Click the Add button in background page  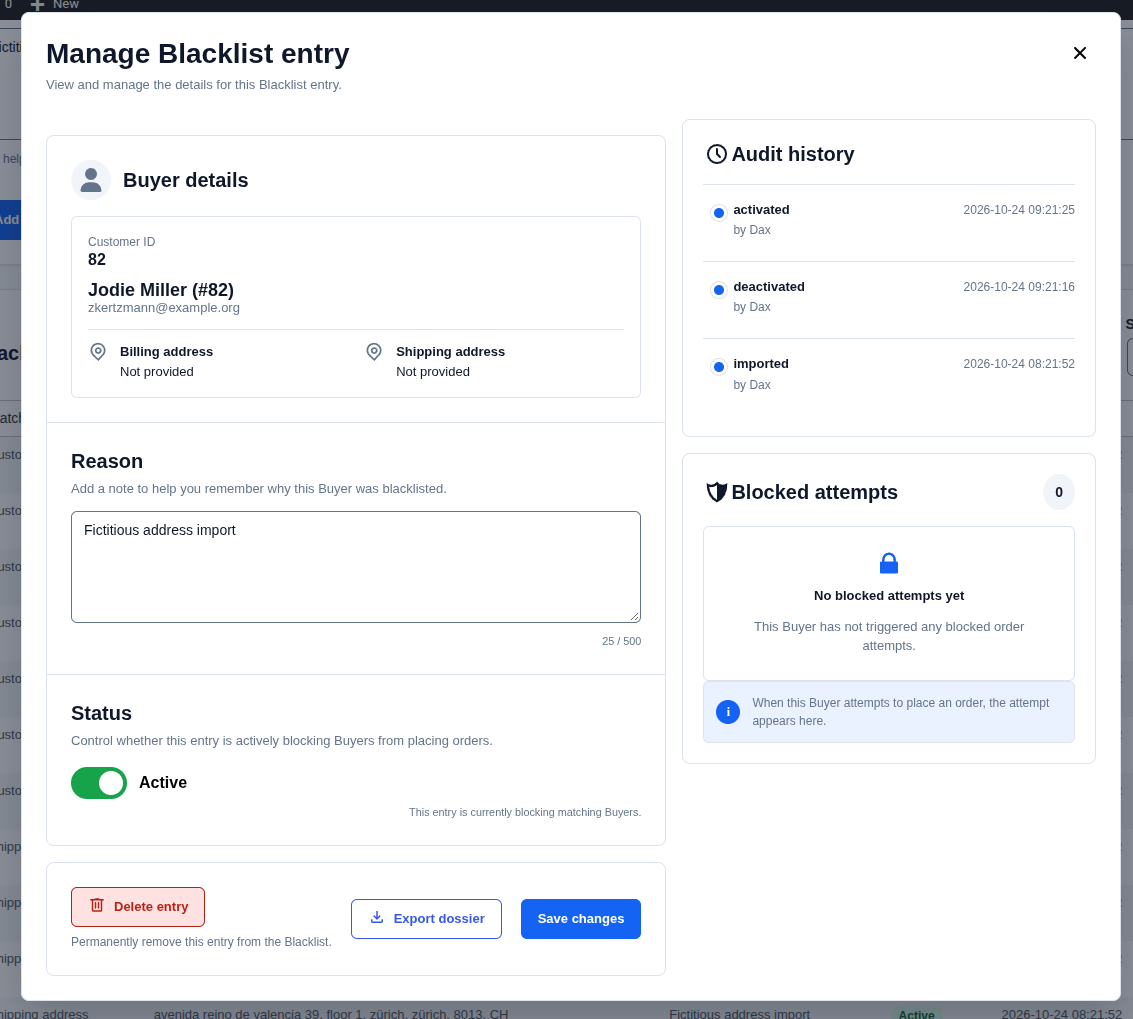pyautogui.click(x=10, y=220)
